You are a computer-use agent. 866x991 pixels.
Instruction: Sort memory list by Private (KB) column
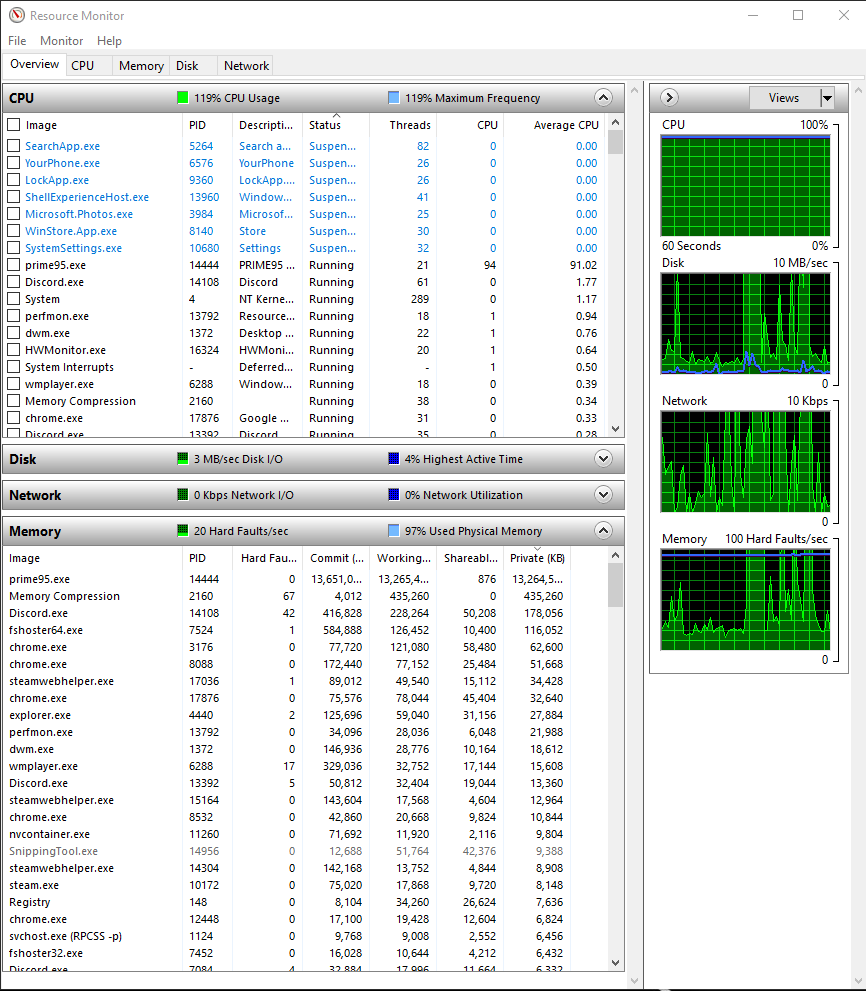(x=537, y=558)
